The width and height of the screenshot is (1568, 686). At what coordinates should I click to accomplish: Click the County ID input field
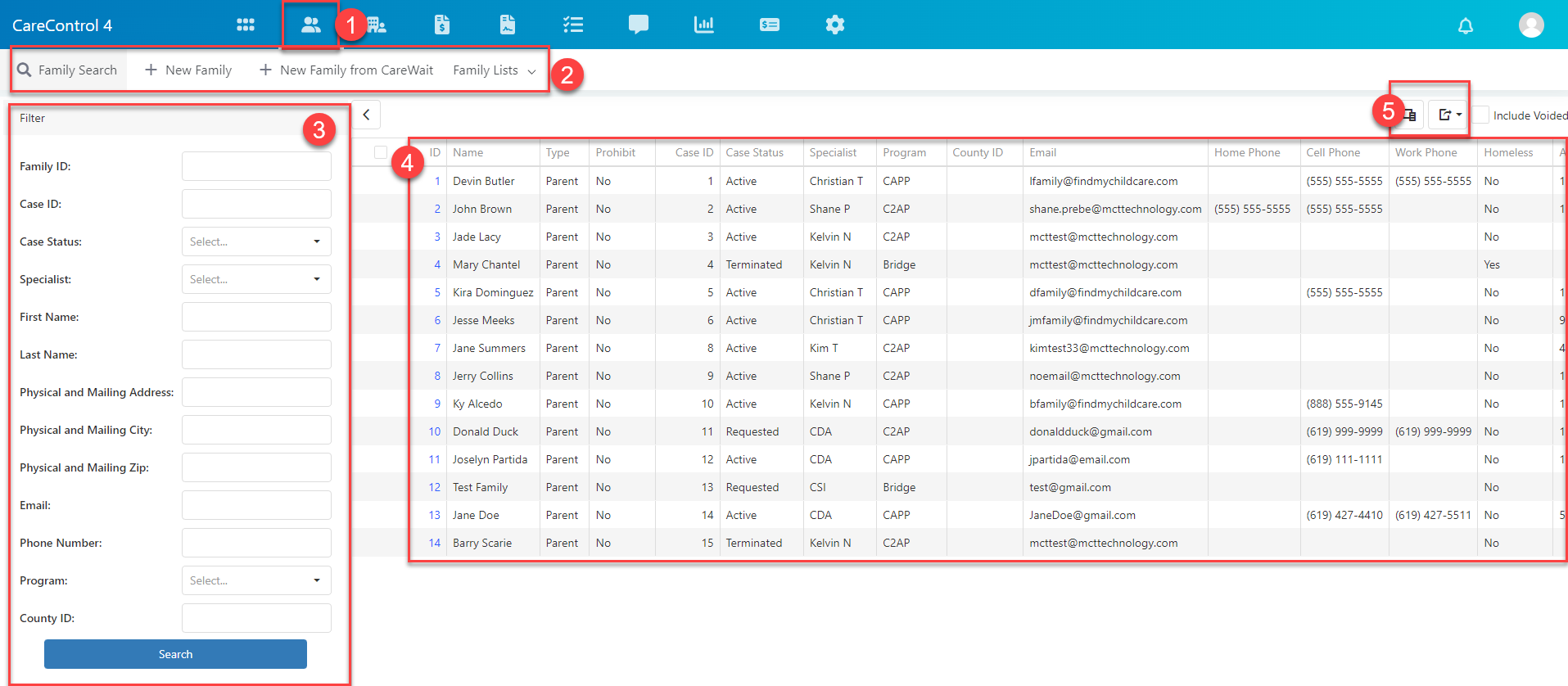coord(256,618)
